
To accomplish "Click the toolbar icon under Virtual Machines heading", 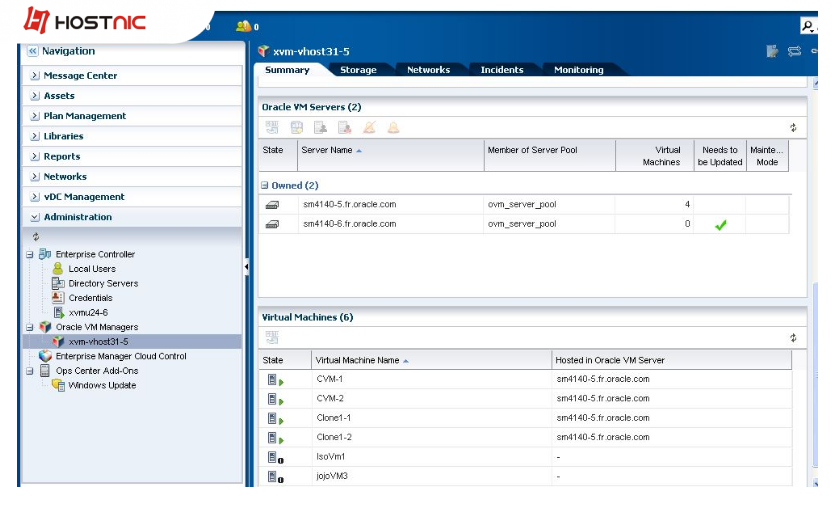I will click(x=272, y=338).
